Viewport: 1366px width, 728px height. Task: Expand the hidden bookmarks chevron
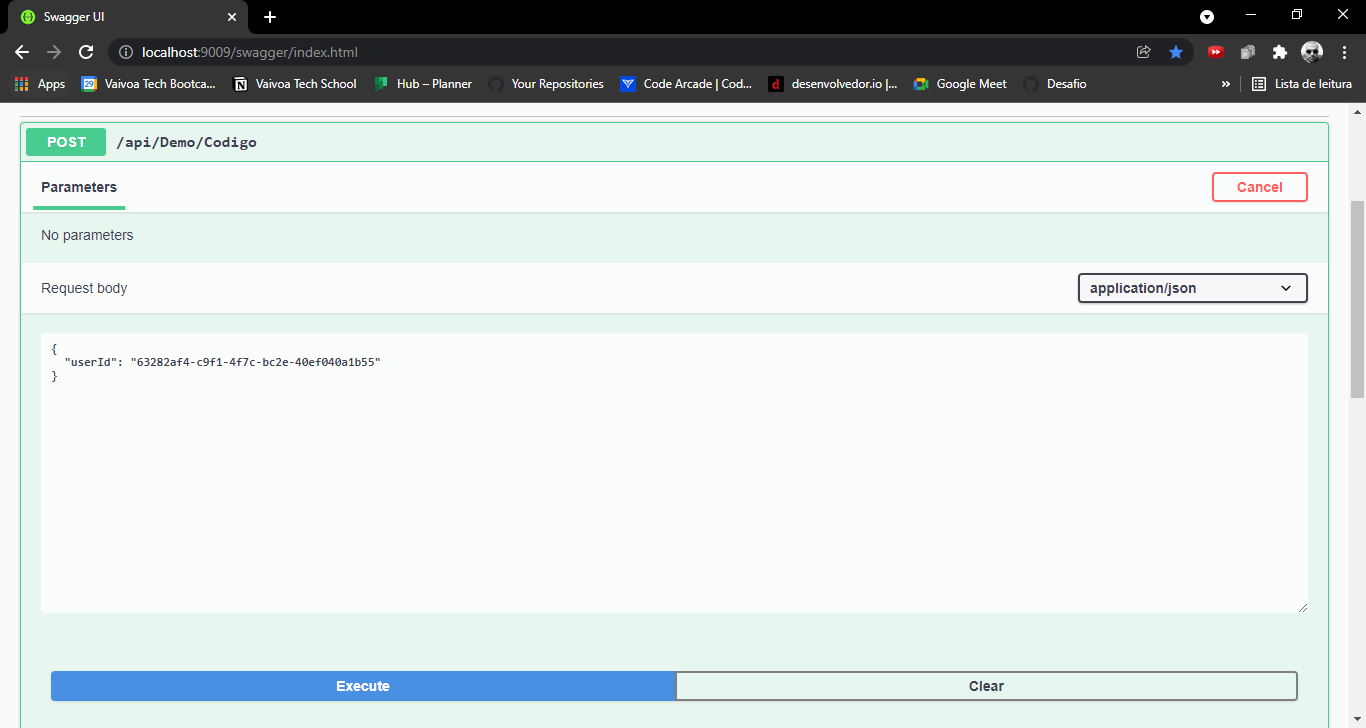pyautogui.click(x=1225, y=84)
